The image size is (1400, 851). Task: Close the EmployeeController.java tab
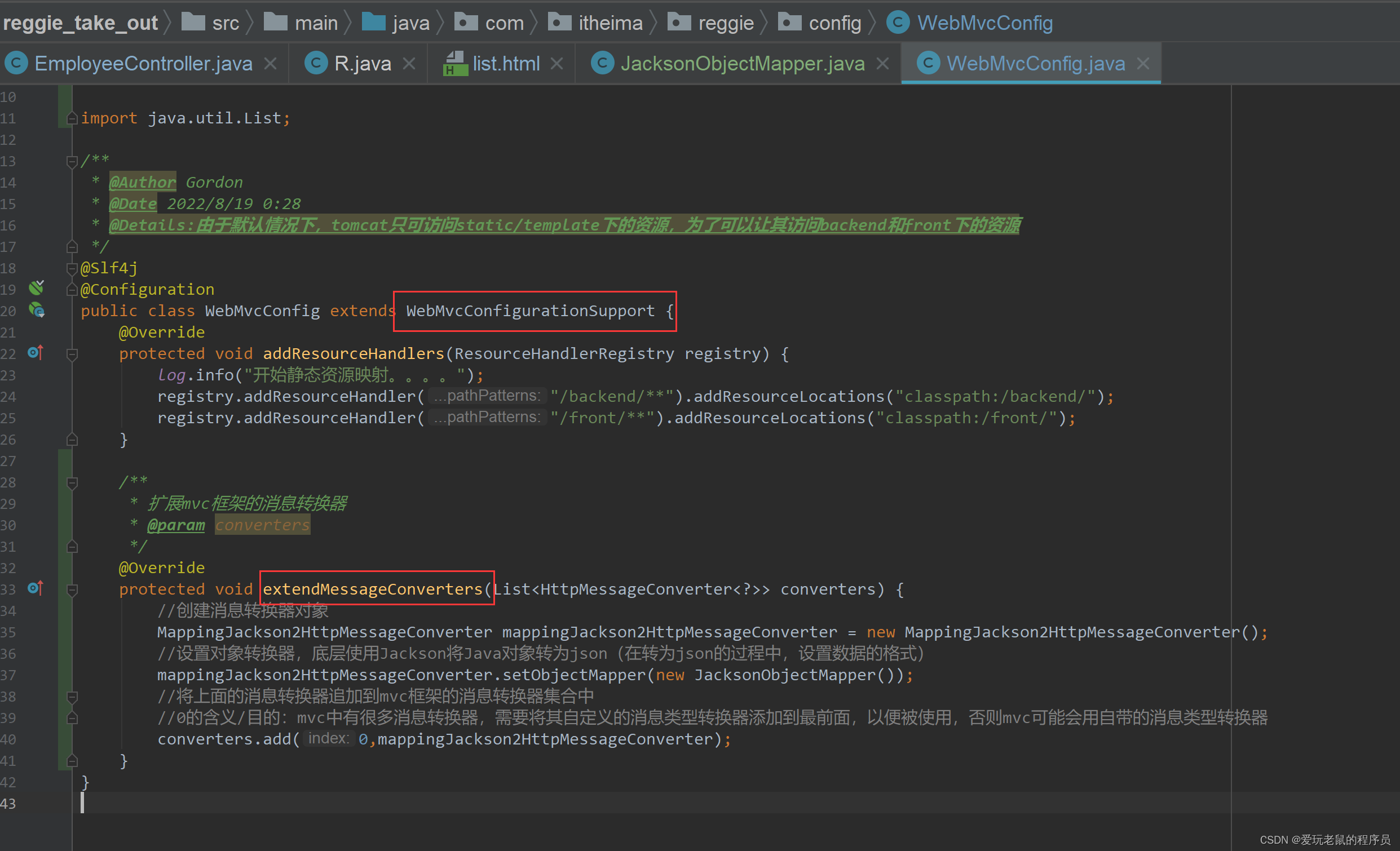[271, 64]
